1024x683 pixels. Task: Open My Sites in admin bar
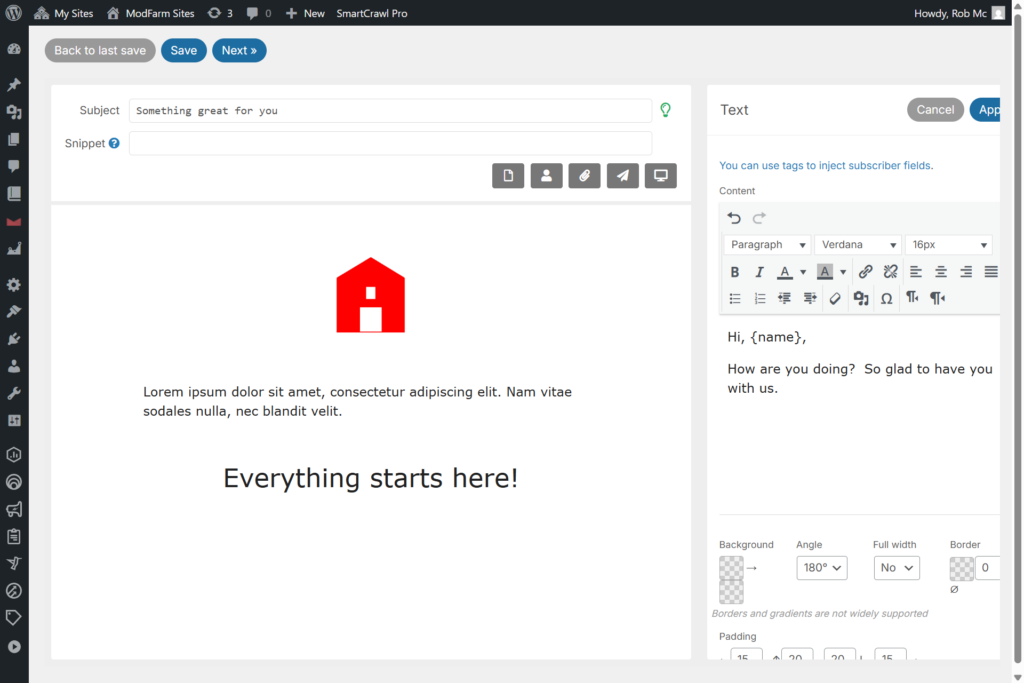pos(64,13)
